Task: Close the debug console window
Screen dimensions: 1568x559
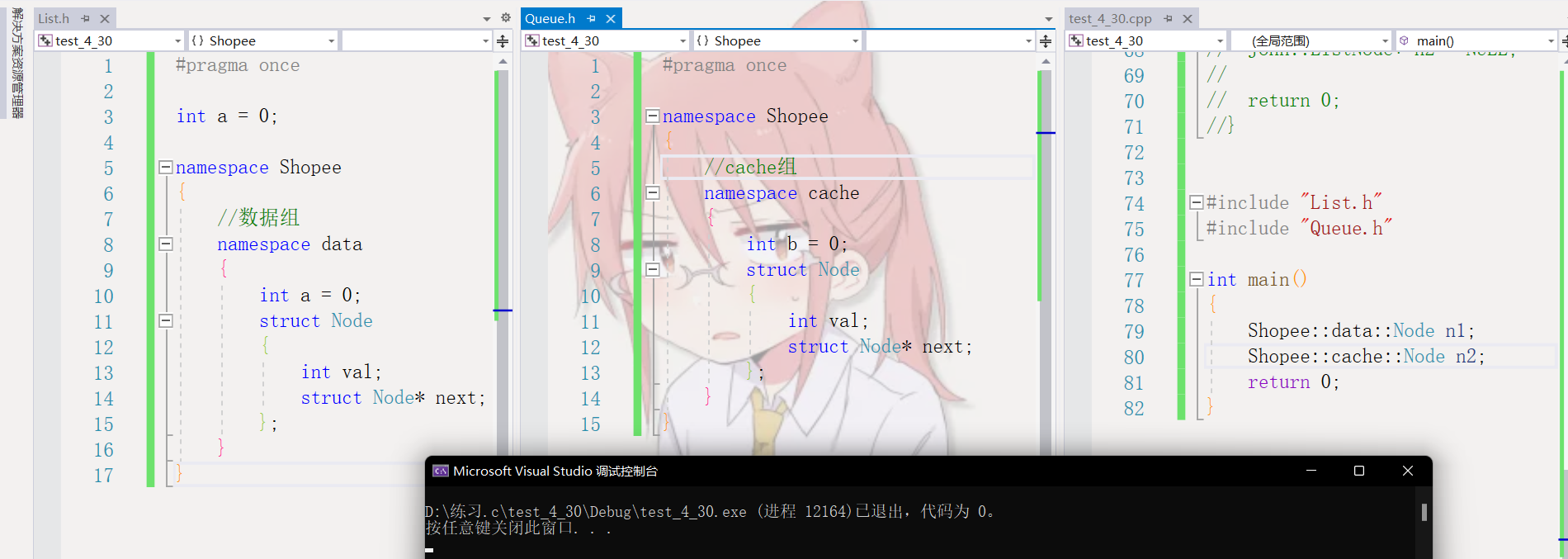Action: tap(1408, 471)
